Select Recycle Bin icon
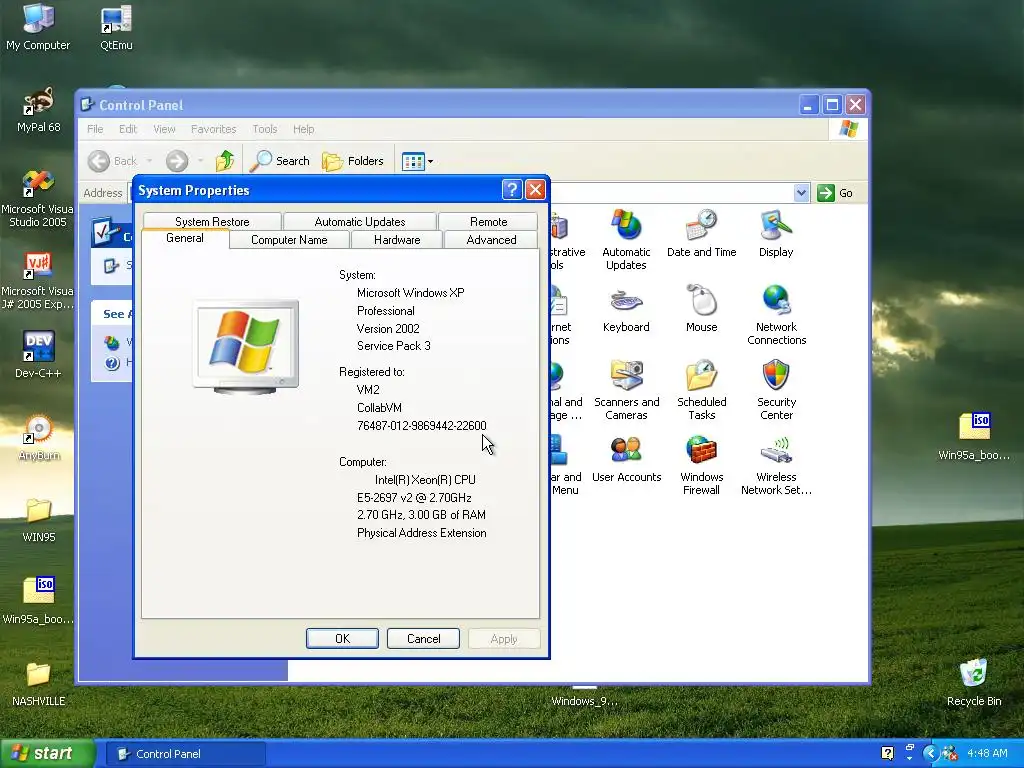This screenshot has width=1024, height=768. tap(974, 683)
